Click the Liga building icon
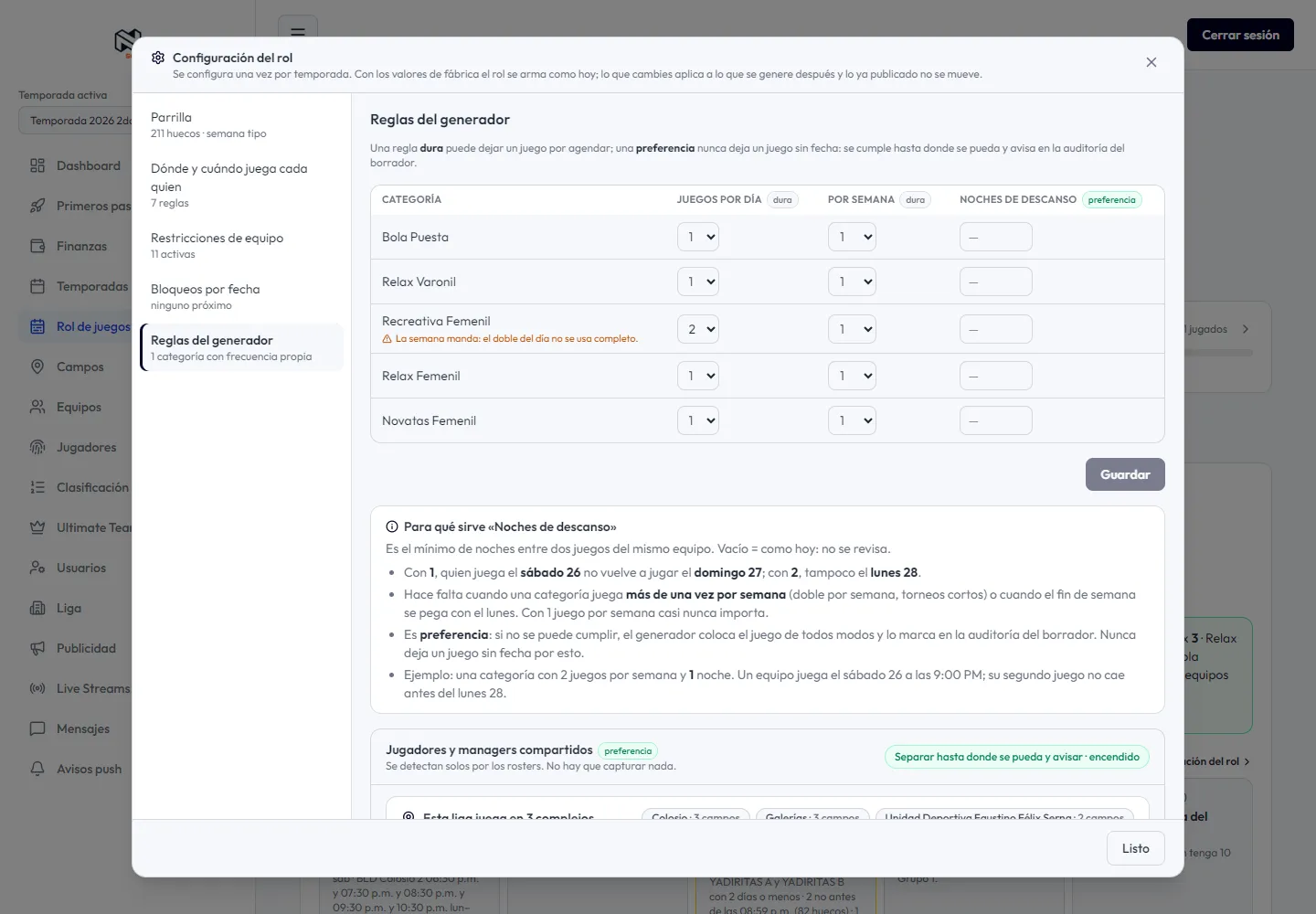This screenshot has height=914, width=1316. (x=37, y=608)
